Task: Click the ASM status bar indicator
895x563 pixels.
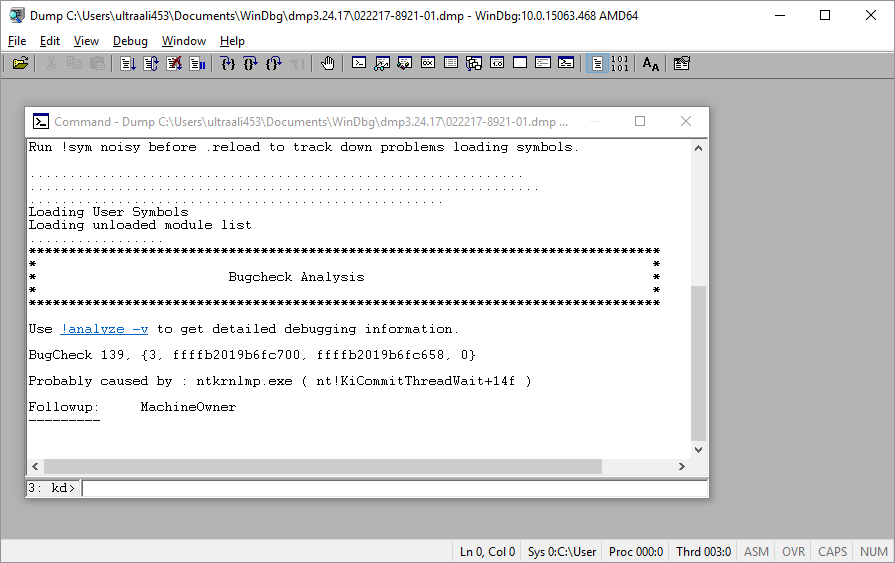Action: [756, 552]
